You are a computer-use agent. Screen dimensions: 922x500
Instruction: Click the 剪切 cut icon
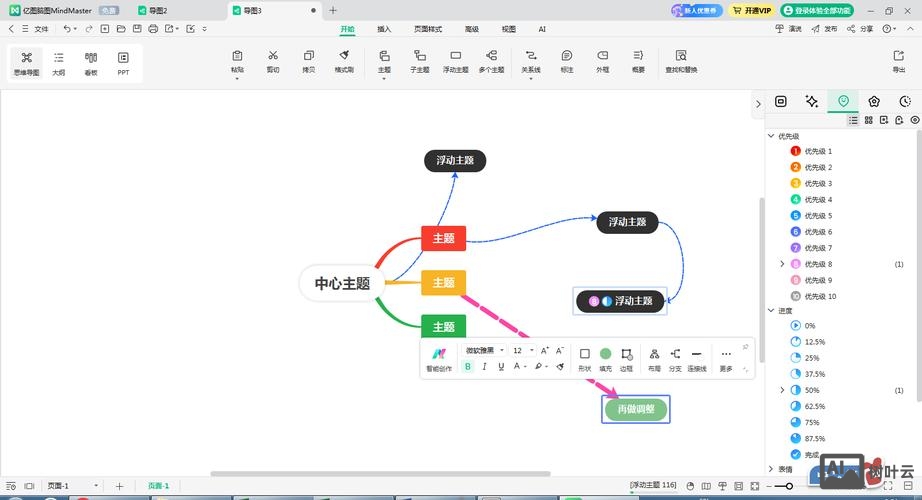[x=273, y=61]
